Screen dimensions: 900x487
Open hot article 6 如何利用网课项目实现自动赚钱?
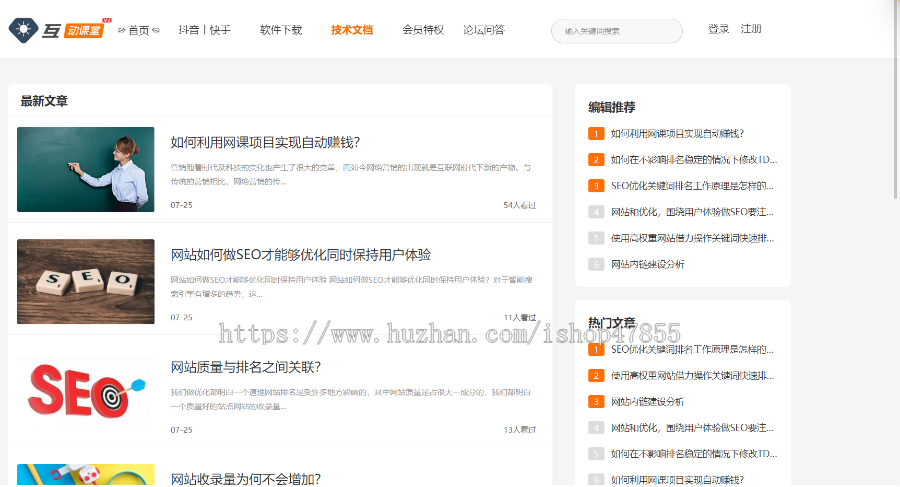tap(677, 480)
